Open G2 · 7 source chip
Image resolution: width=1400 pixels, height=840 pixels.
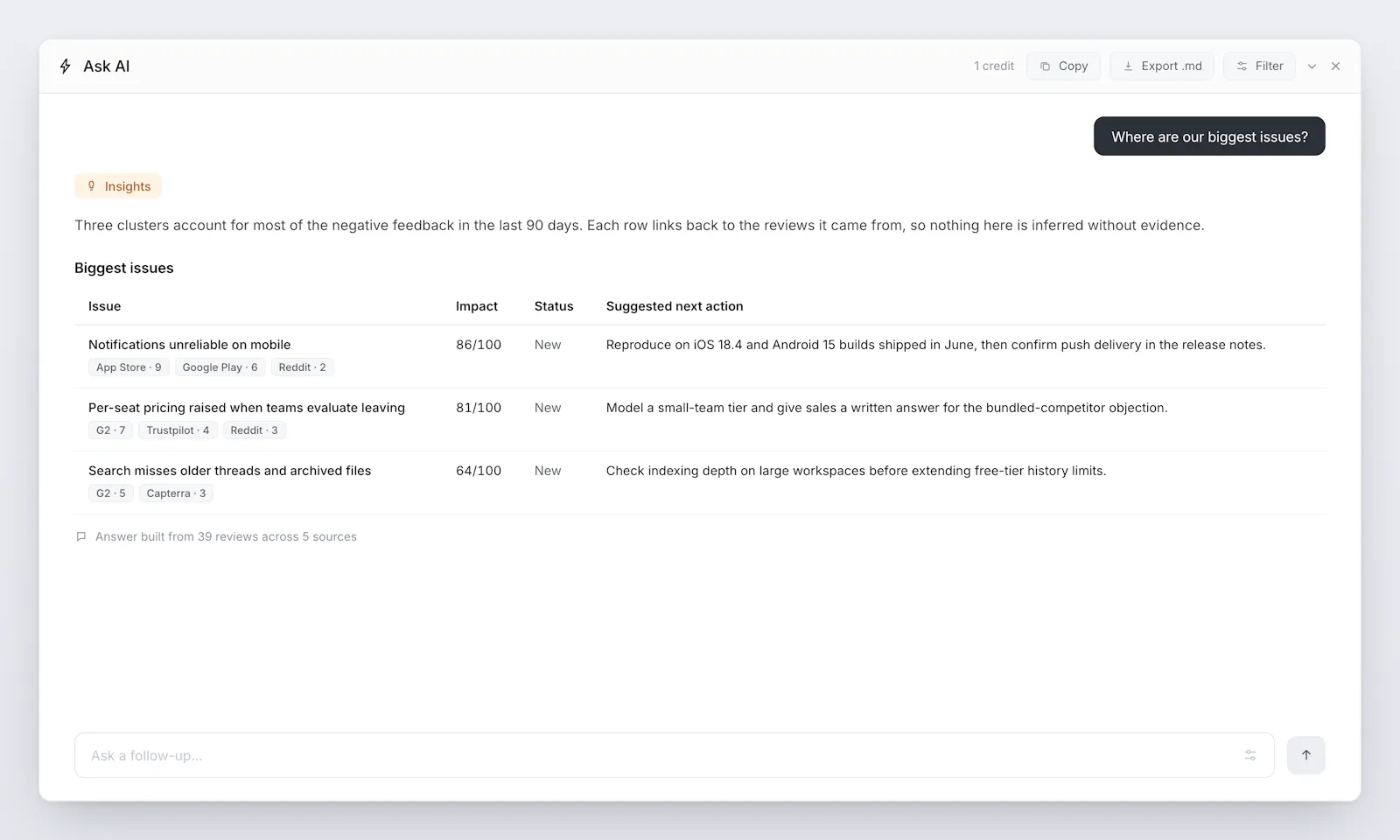tap(110, 430)
